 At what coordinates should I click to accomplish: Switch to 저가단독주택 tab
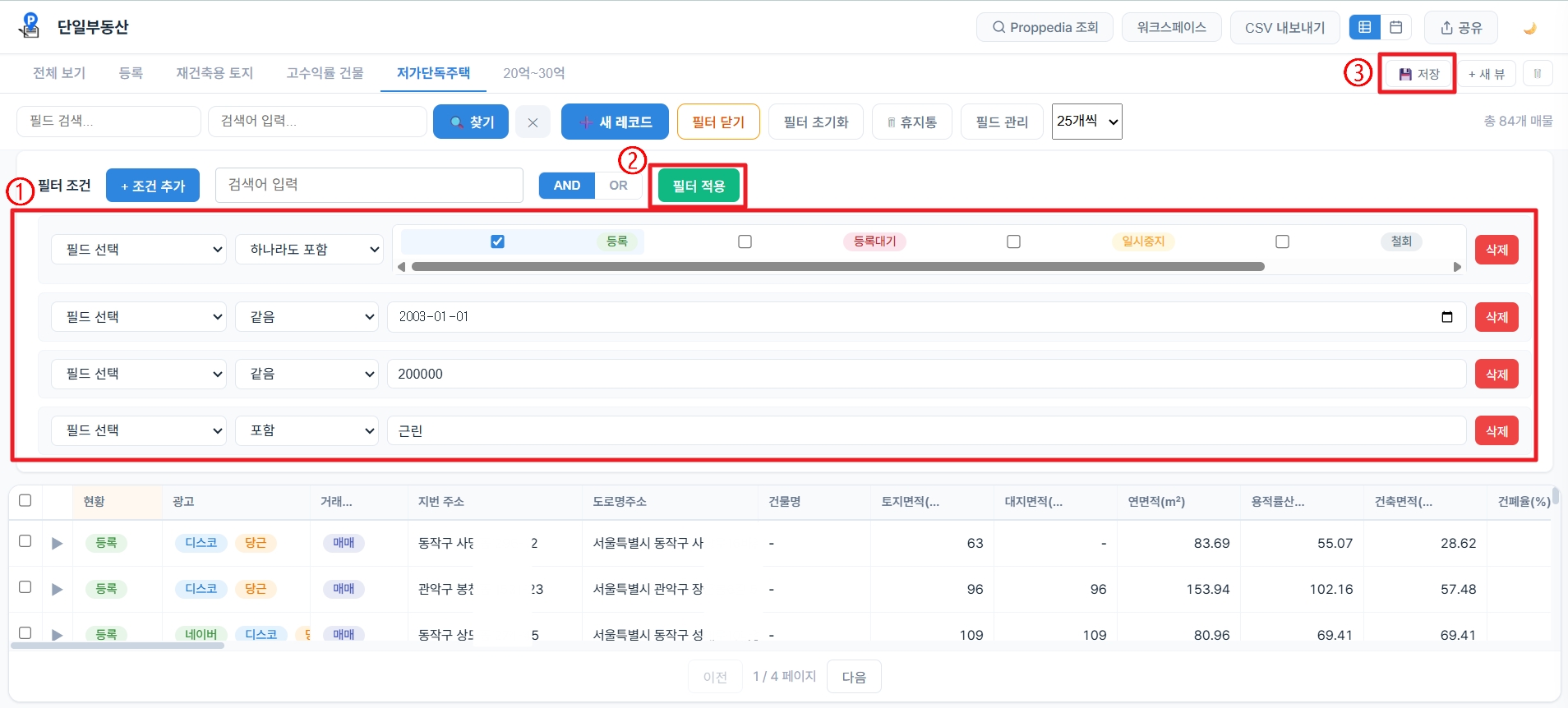(433, 73)
